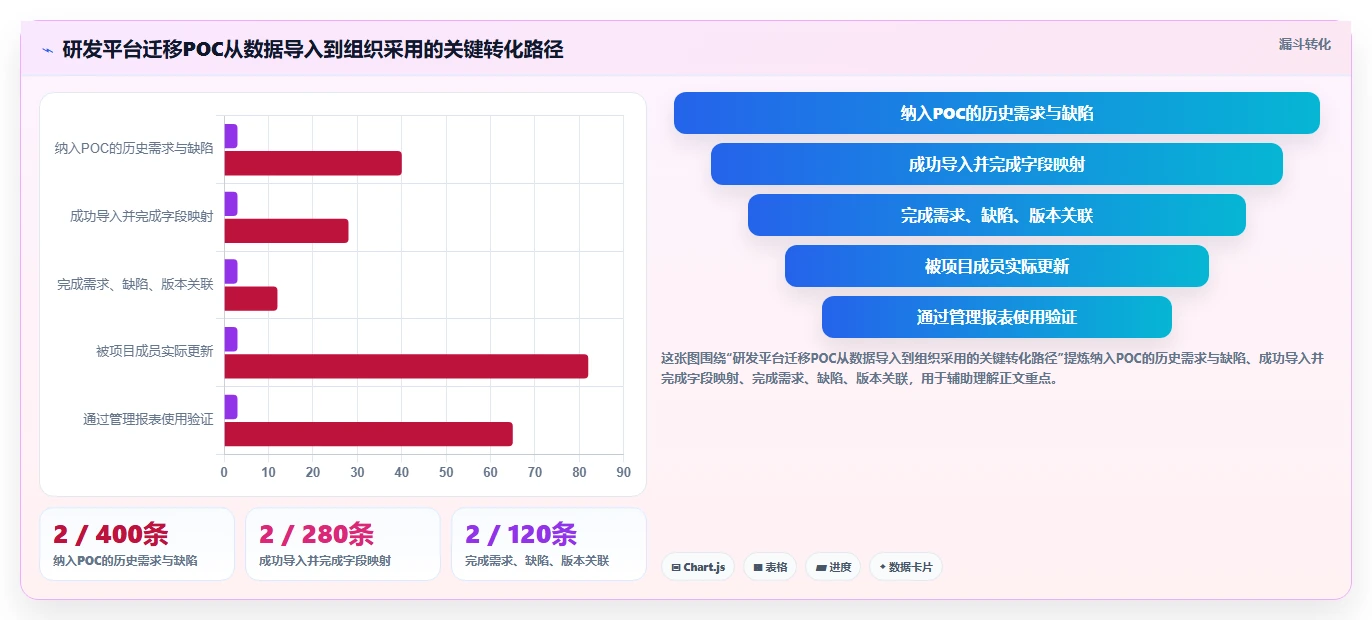
Task: Open the 2 / 280条 stat card
Action: [343, 544]
